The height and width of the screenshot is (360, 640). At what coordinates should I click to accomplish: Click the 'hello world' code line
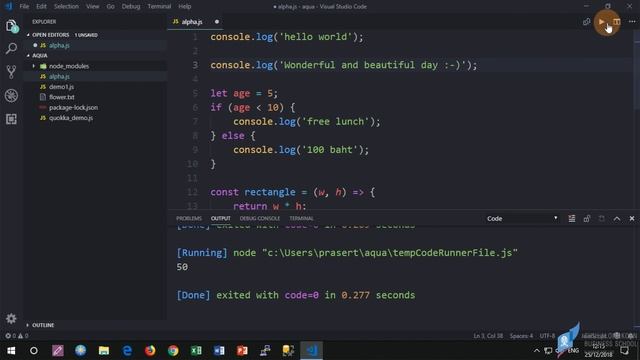tap(287, 37)
